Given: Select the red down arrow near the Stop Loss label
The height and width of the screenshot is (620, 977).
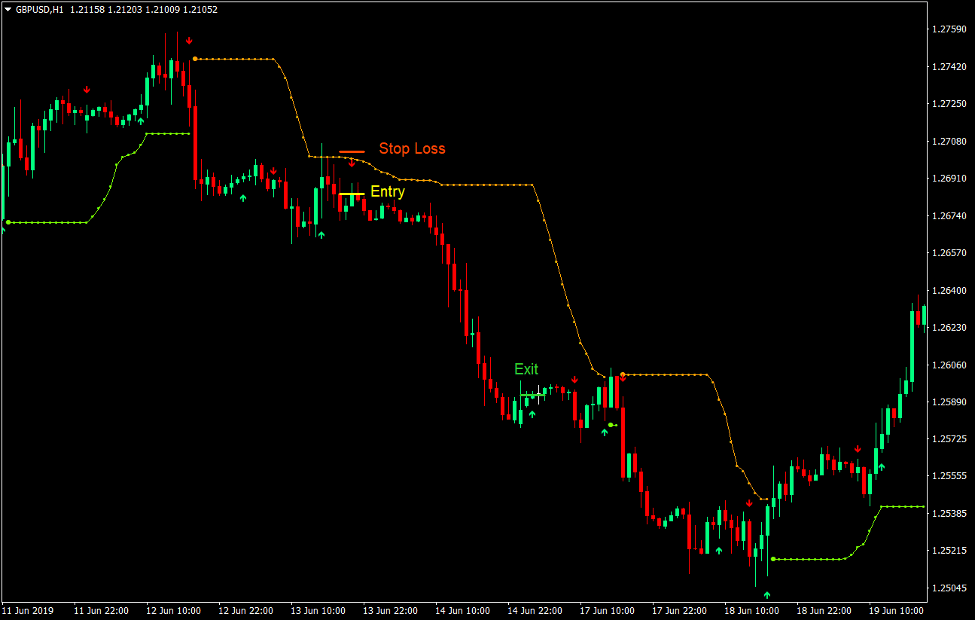Looking at the screenshot, I should click(x=352, y=164).
